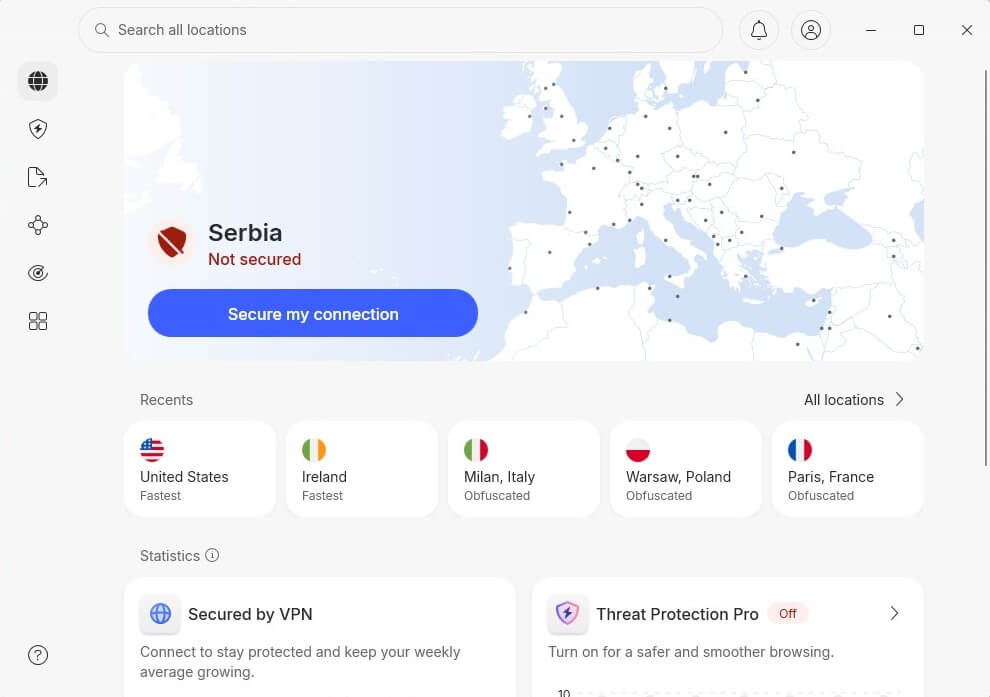Click the red not-secured shield icon
Viewport: 990px width, 697px height.
click(x=172, y=241)
